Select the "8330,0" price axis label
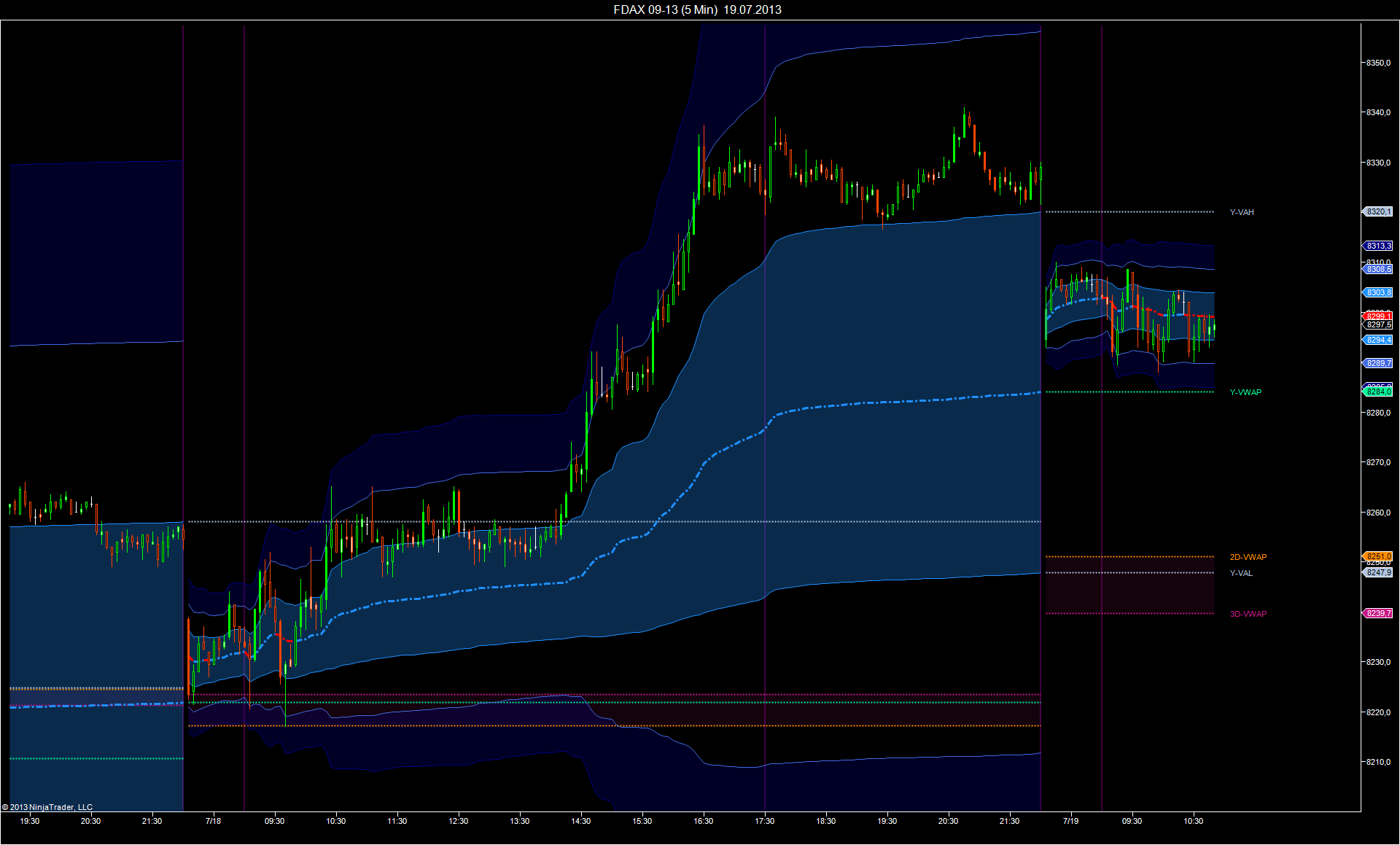The height and width of the screenshot is (845, 1400). (1378, 163)
